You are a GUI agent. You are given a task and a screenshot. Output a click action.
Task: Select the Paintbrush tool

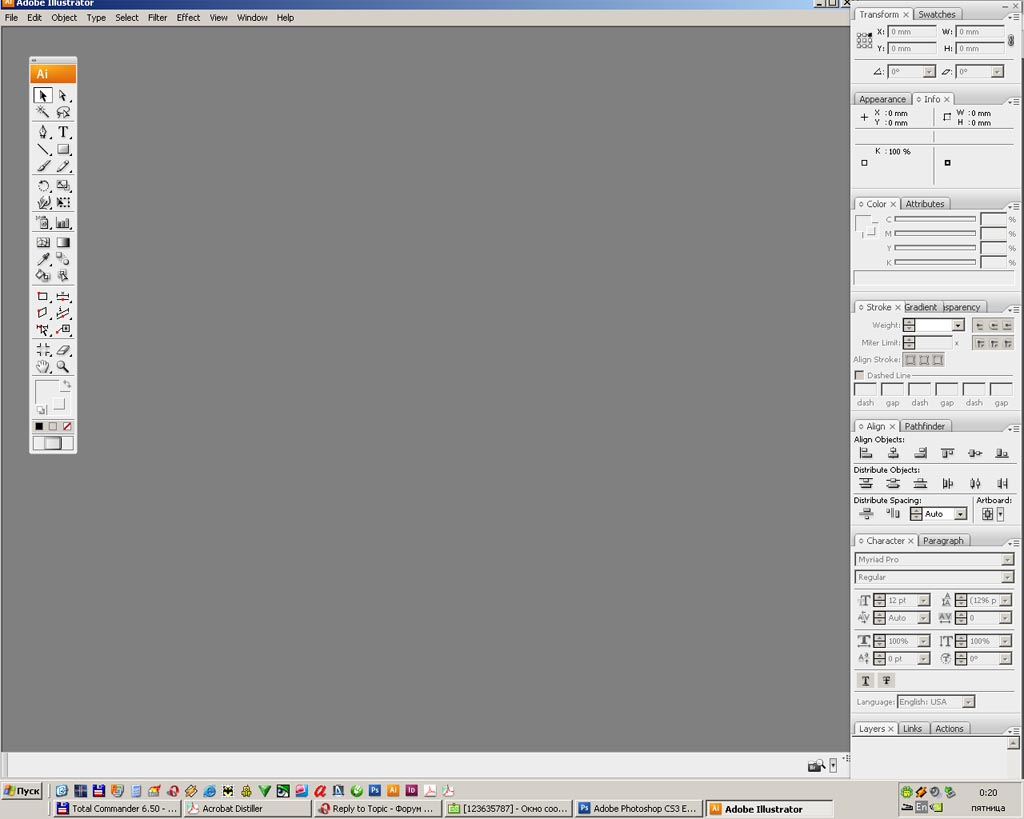(x=43, y=167)
